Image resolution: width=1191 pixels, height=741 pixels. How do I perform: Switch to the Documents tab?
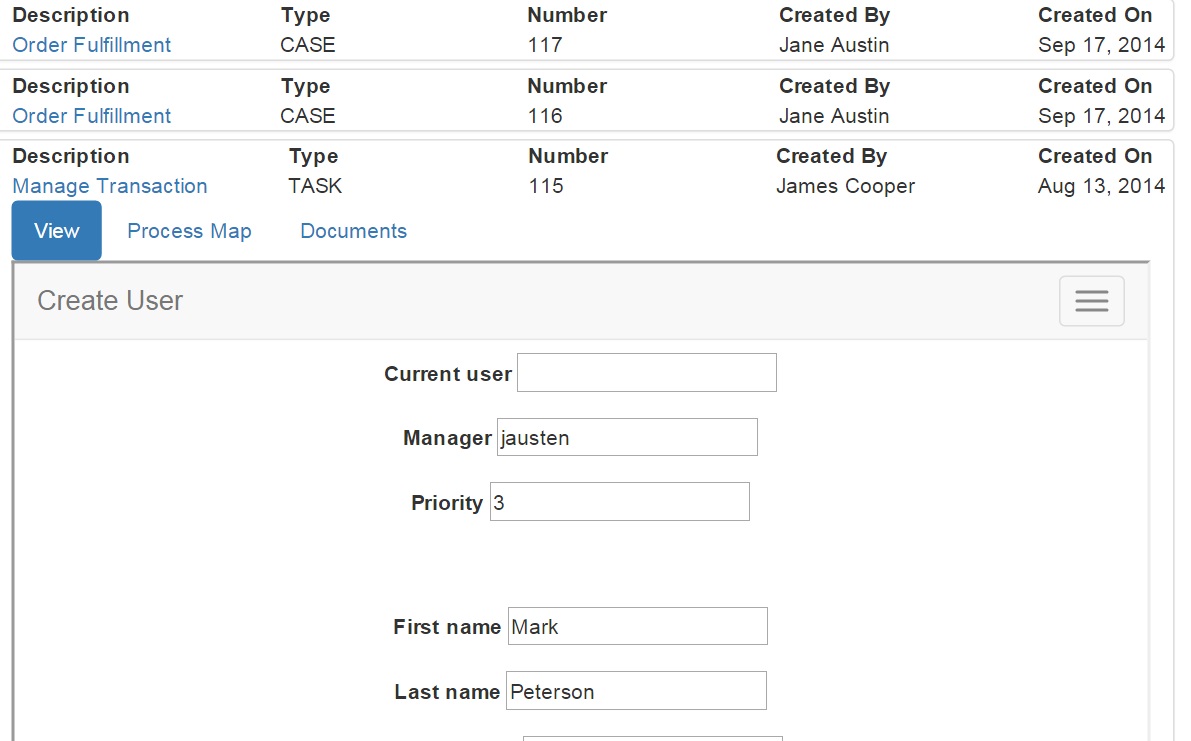tap(353, 231)
